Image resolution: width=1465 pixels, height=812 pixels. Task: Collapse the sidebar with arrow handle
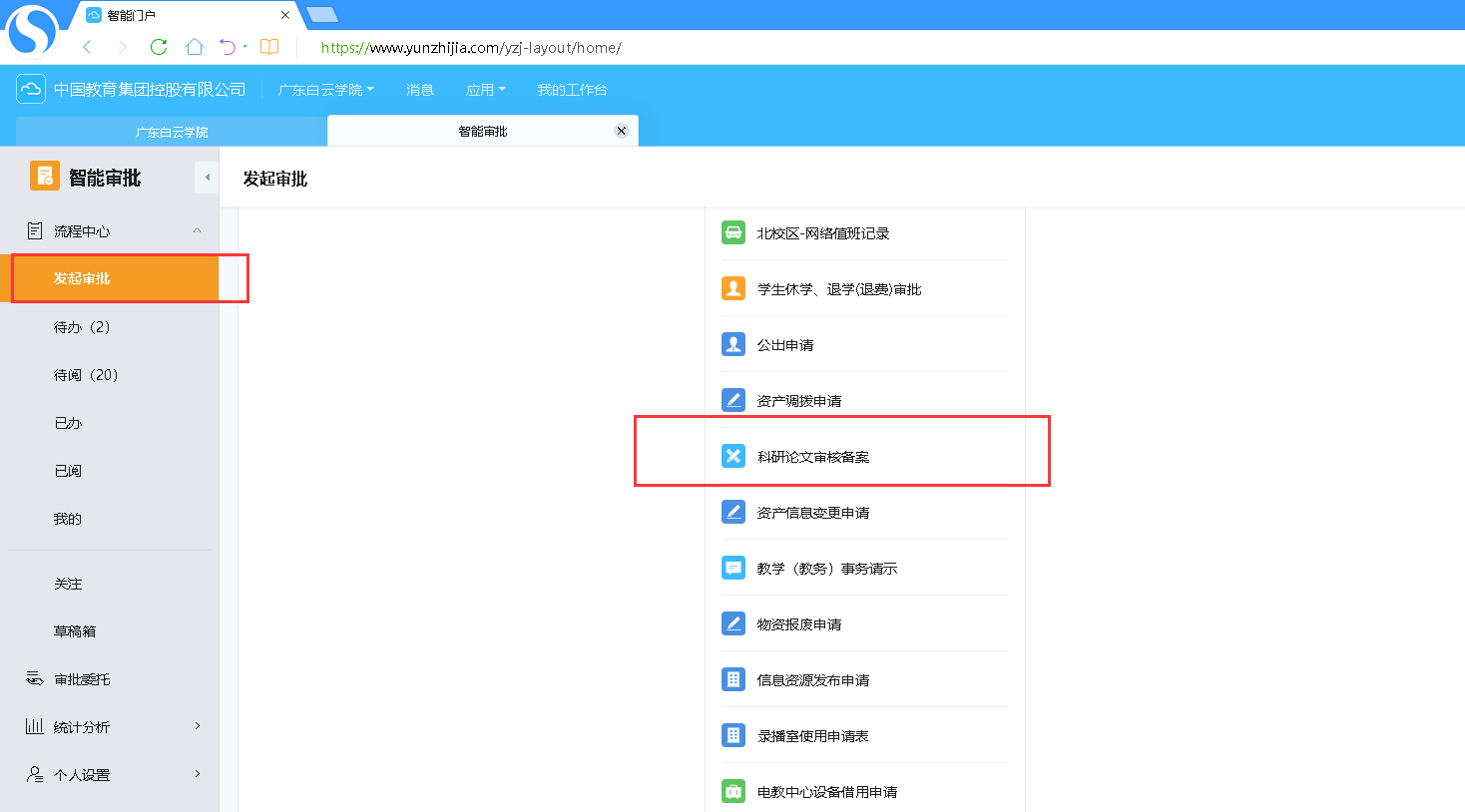point(207,178)
